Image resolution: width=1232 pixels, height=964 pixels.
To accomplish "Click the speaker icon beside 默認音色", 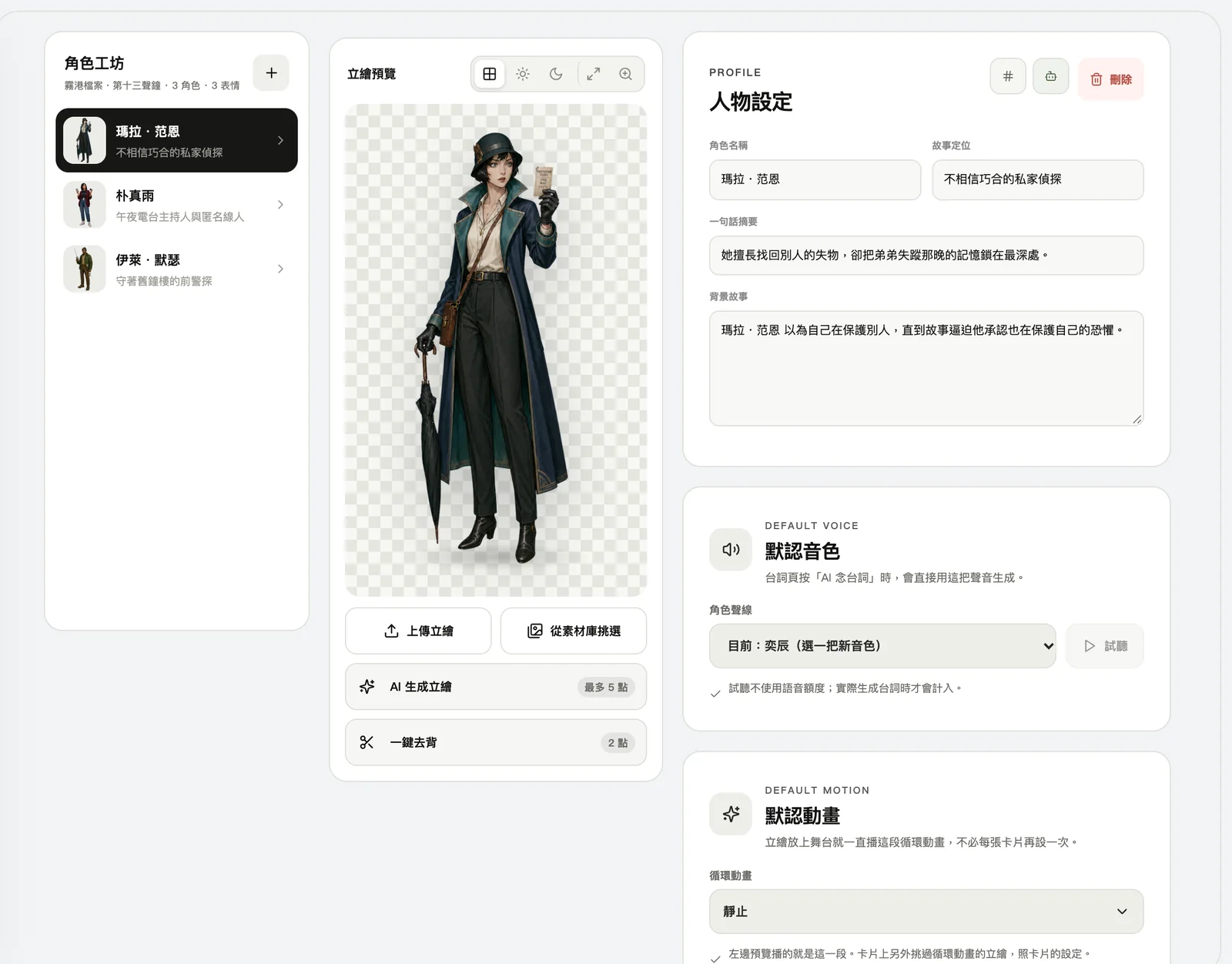I will click(731, 550).
